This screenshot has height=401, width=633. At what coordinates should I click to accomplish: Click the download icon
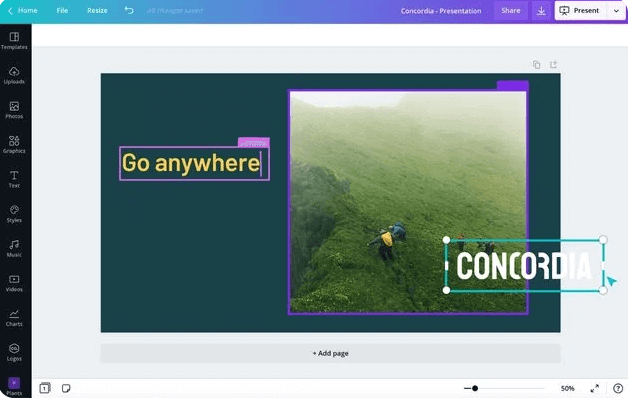tap(541, 11)
